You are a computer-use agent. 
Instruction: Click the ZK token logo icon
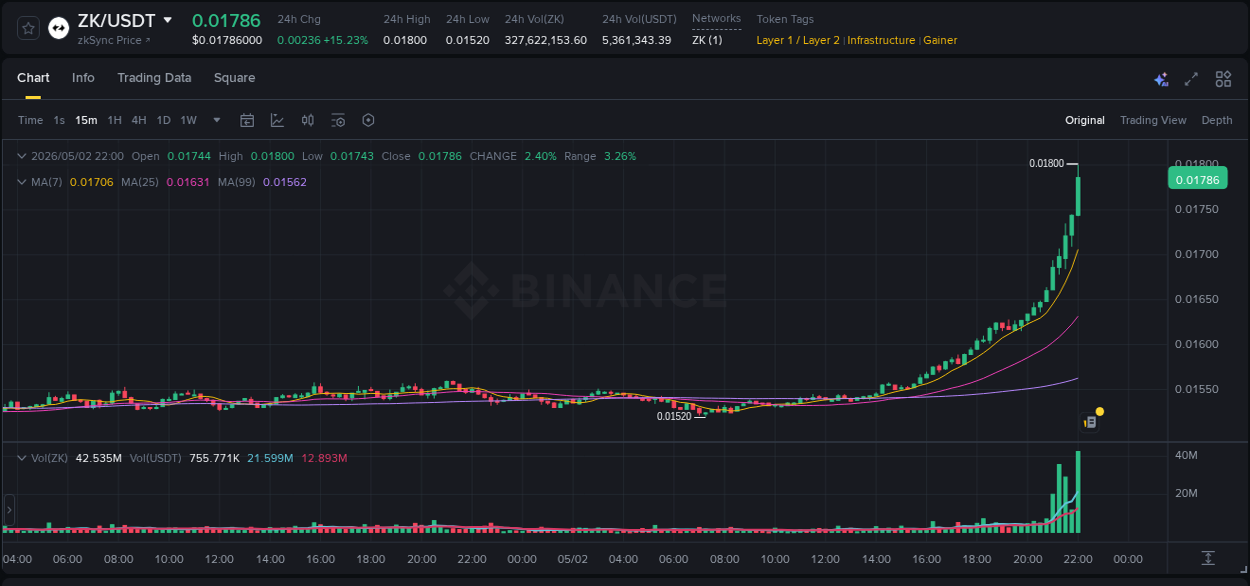(x=58, y=28)
